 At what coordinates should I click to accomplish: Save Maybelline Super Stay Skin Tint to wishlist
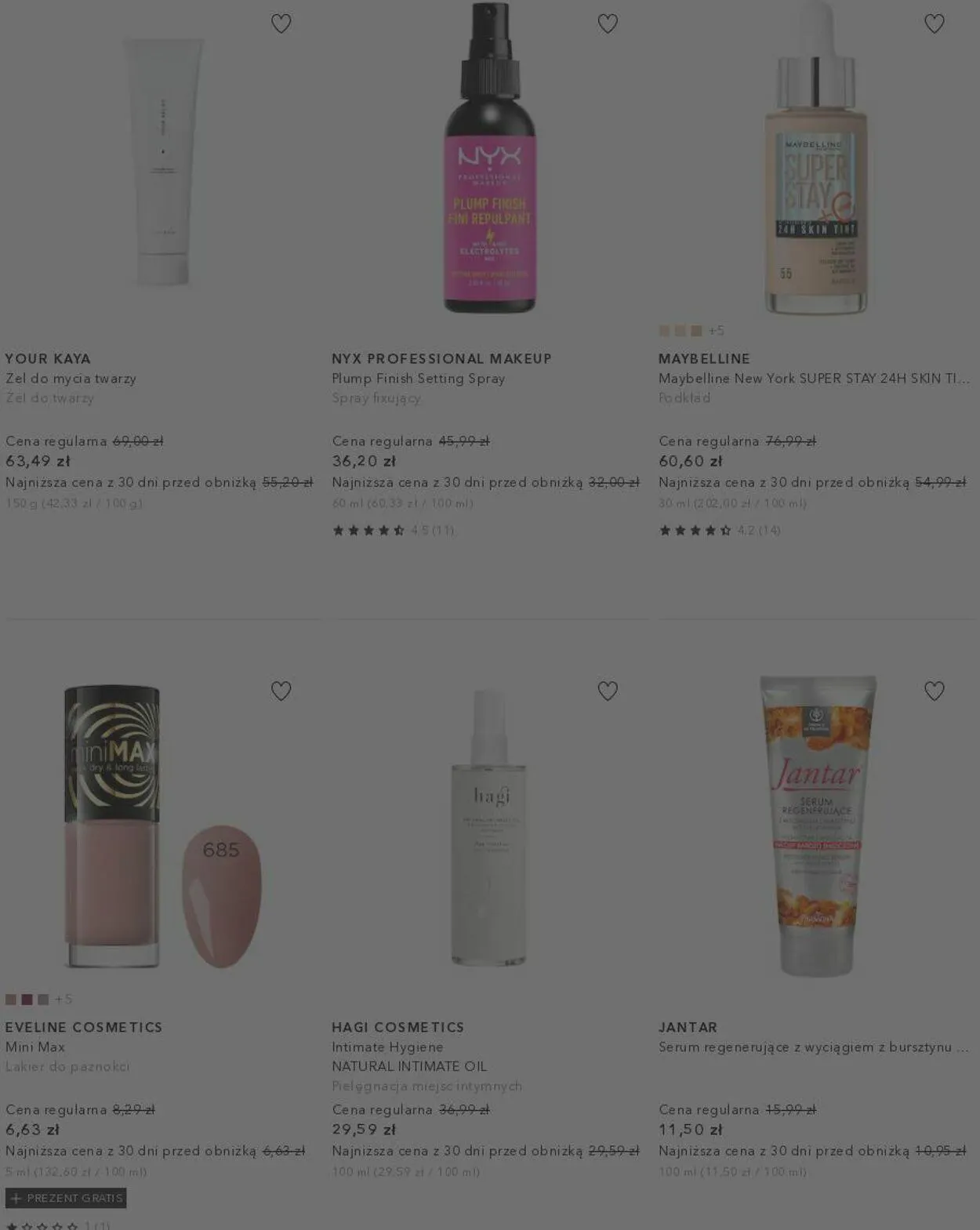point(934,24)
